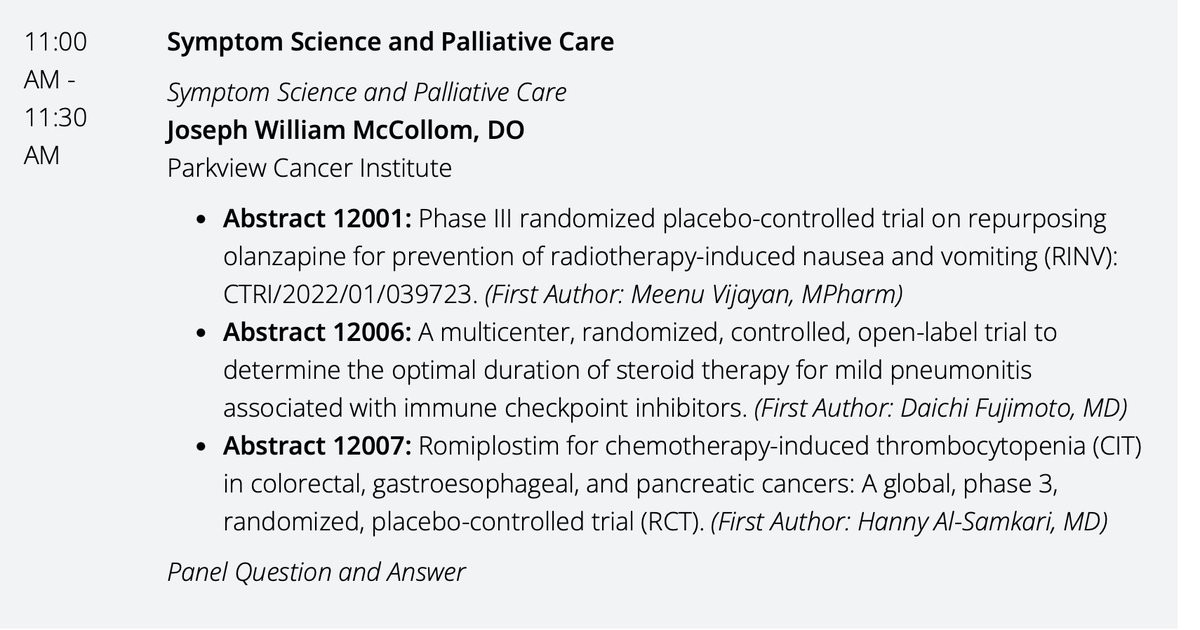Open Abstract 12006 label
The image size is (1200, 630).
coord(316,332)
